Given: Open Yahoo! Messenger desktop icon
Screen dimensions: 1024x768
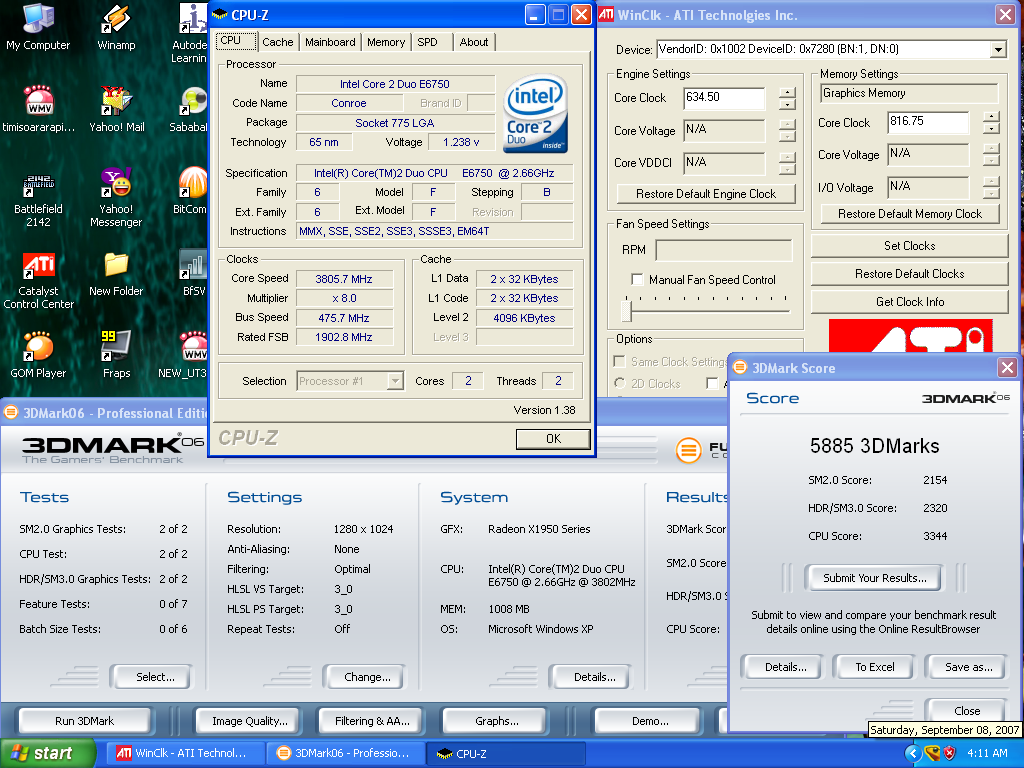Looking at the screenshot, I should 116,197.
